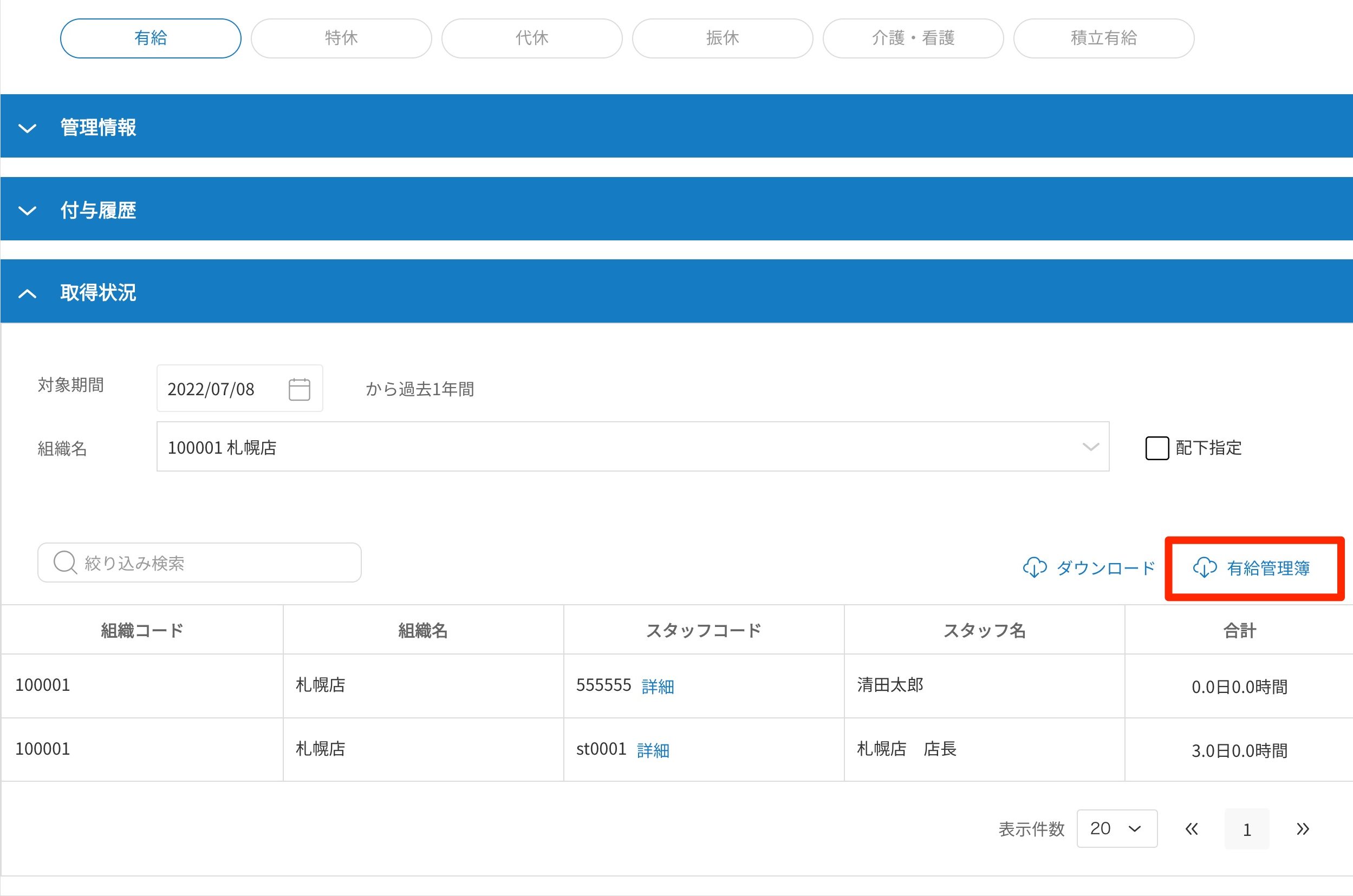Click the 絞り込み検索 search field
The width and height of the screenshot is (1353, 896).
[x=217, y=563]
